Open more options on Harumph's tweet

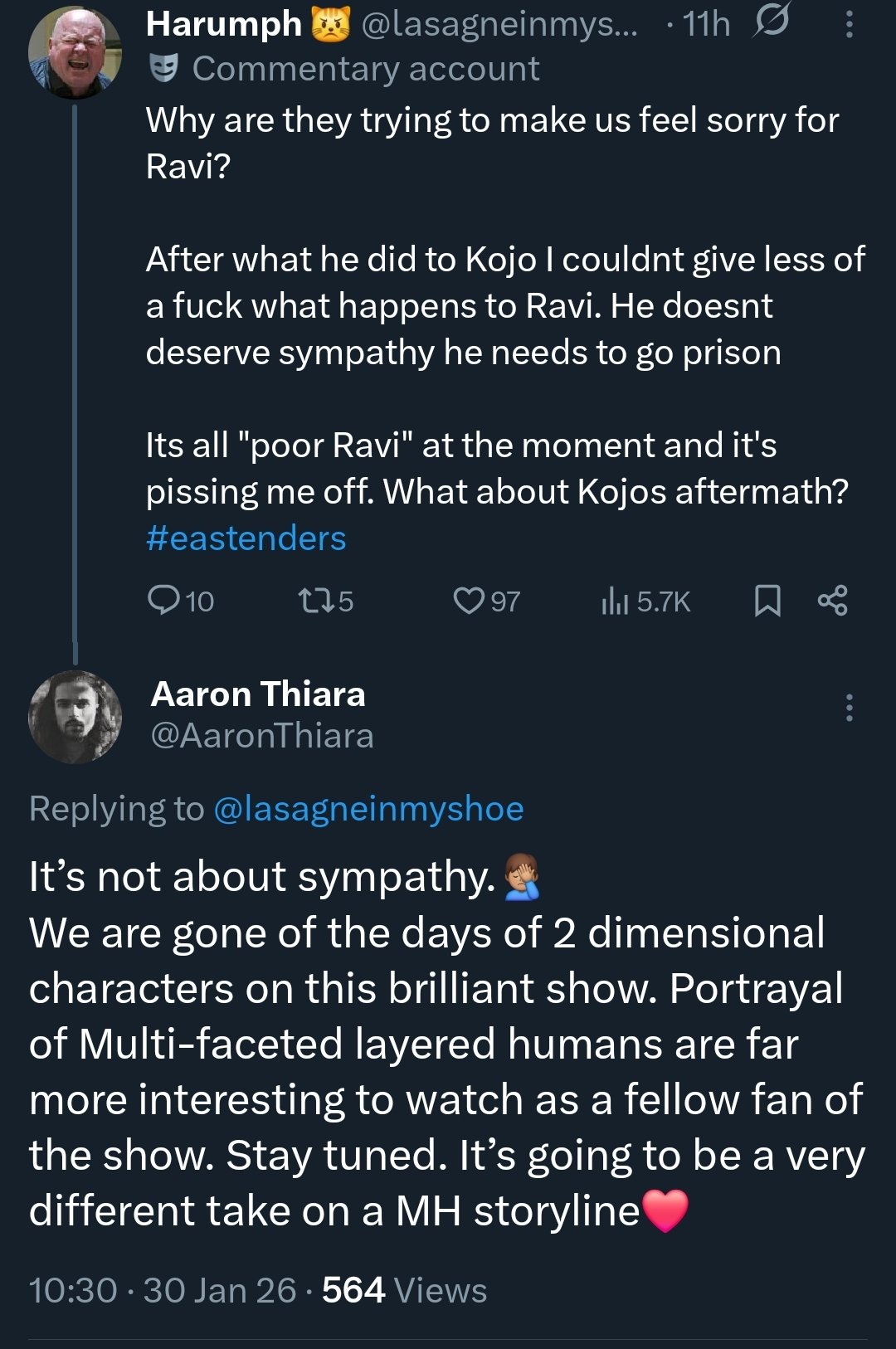(x=849, y=24)
